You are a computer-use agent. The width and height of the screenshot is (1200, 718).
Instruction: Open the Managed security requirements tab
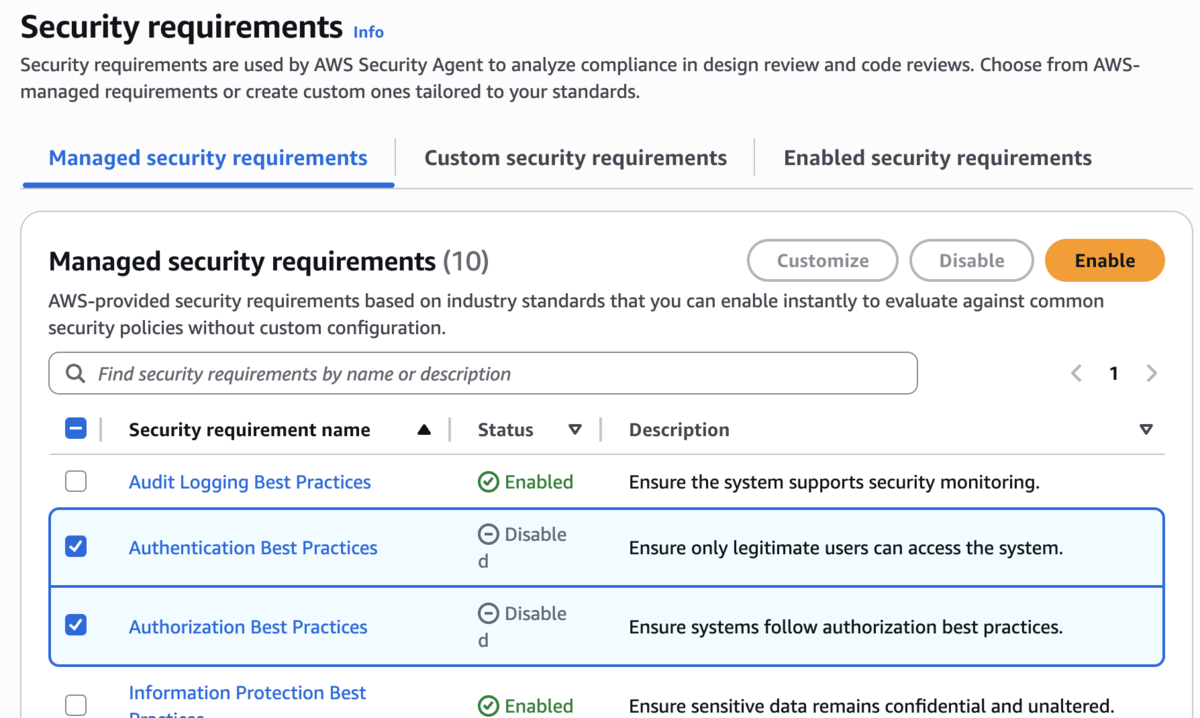tap(208, 158)
